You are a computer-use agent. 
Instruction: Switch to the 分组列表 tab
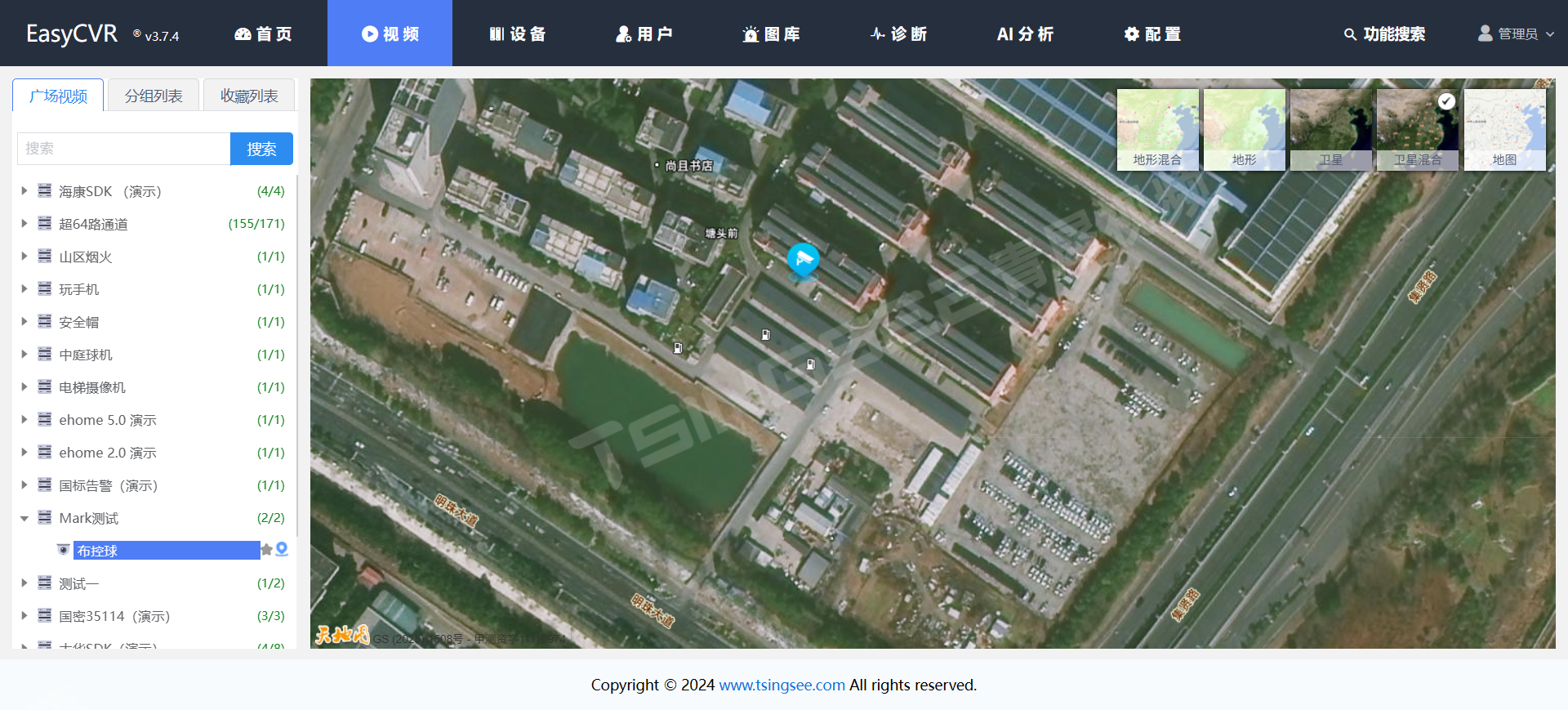tap(154, 96)
